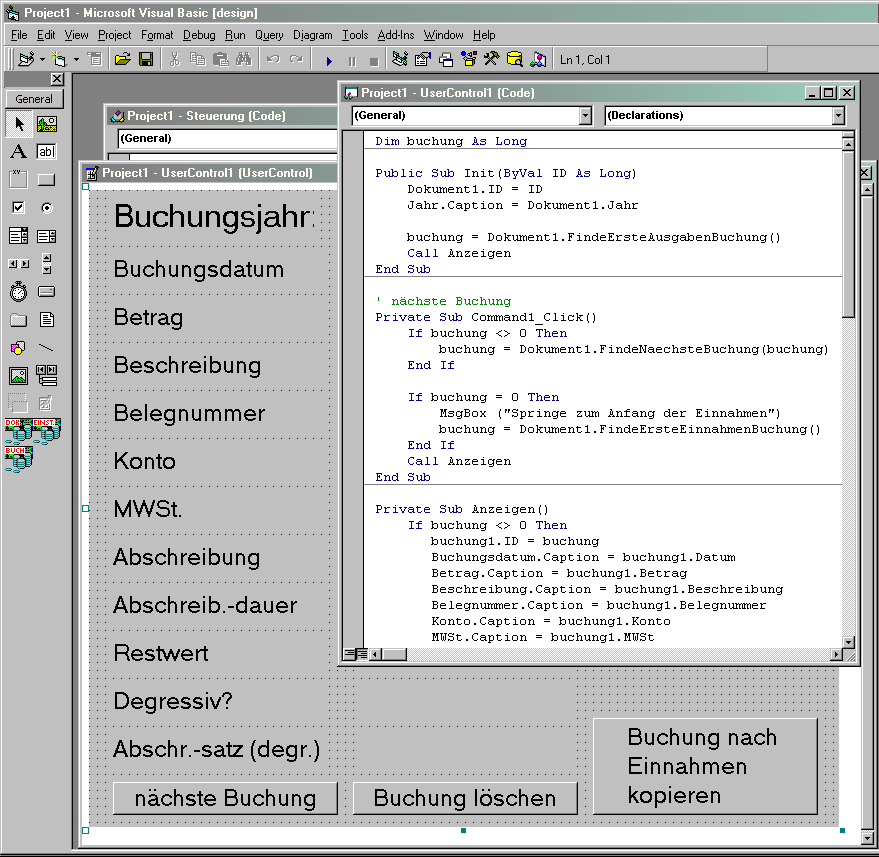Click the End stop icon
Image resolution: width=879 pixels, height=857 pixels.
point(374,61)
